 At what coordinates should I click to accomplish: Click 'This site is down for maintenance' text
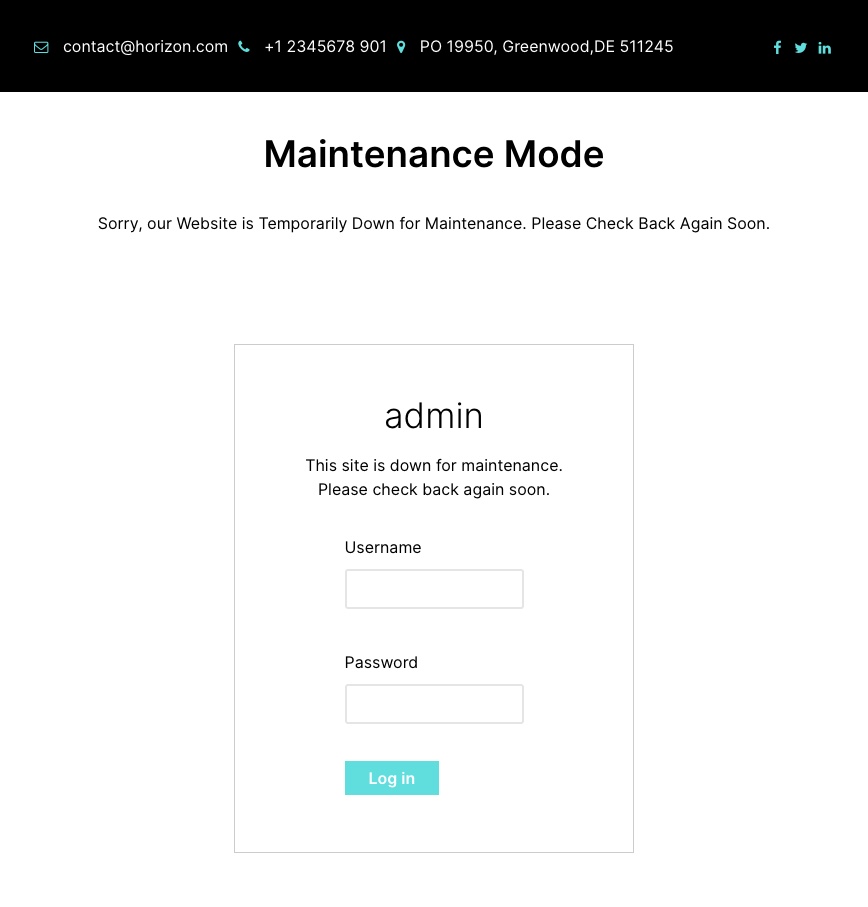433,466
